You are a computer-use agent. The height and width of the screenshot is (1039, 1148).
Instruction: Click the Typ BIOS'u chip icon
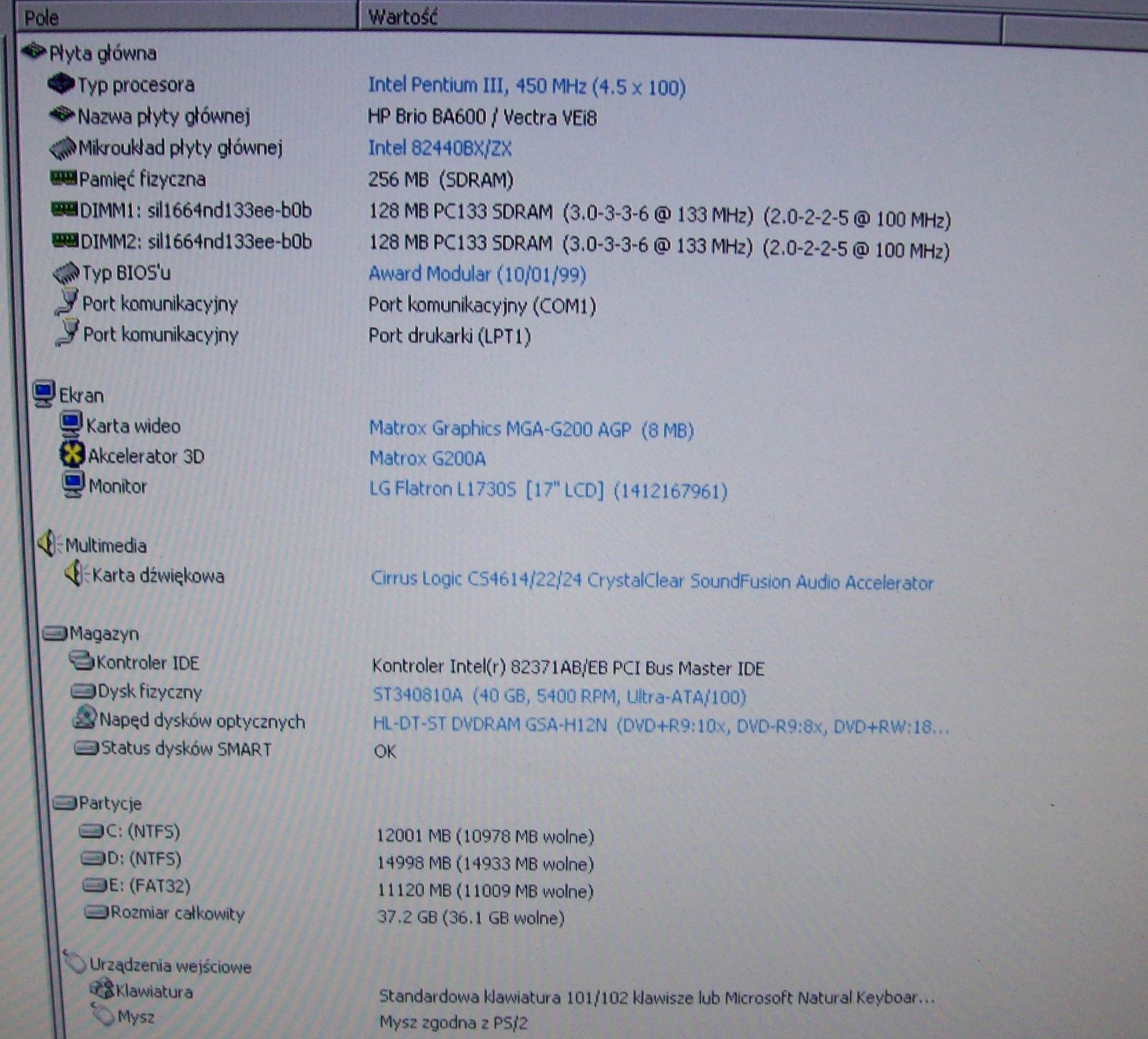click(66, 272)
